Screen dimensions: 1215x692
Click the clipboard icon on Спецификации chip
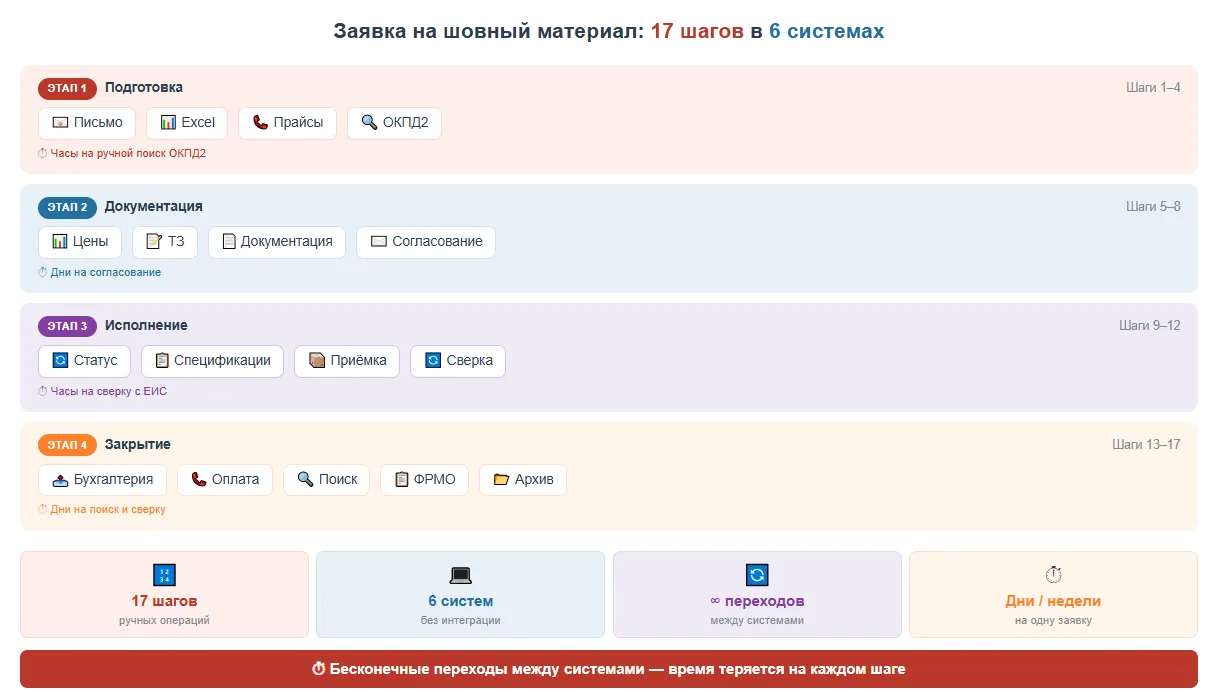[162, 361]
